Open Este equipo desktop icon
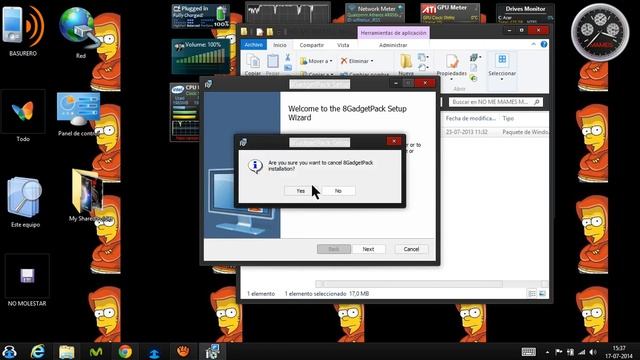 coord(24,202)
